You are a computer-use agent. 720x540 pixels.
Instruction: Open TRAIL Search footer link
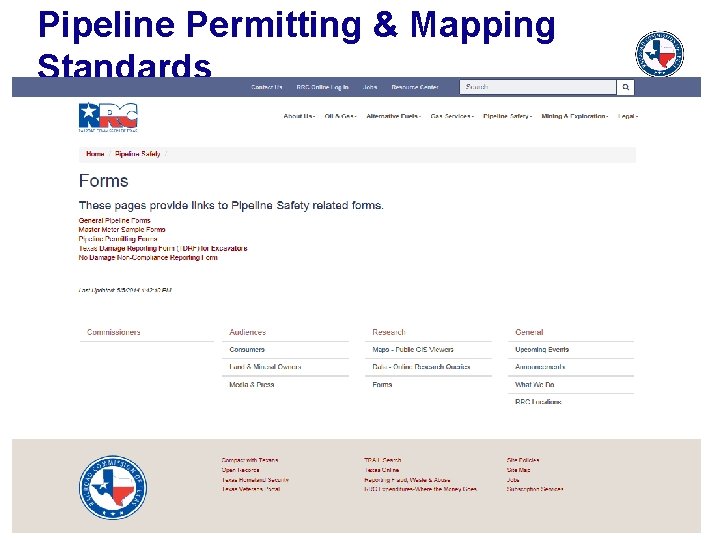click(382, 460)
